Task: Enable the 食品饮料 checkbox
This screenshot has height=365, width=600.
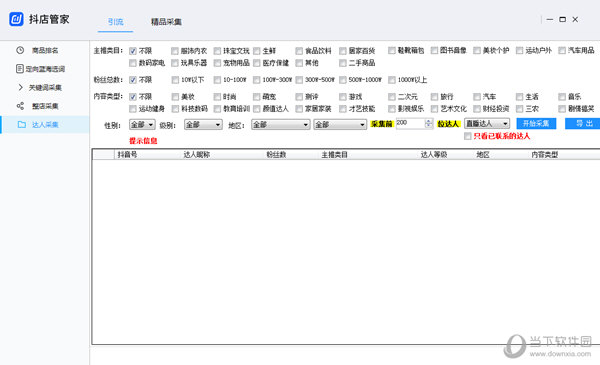Action: click(299, 51)
